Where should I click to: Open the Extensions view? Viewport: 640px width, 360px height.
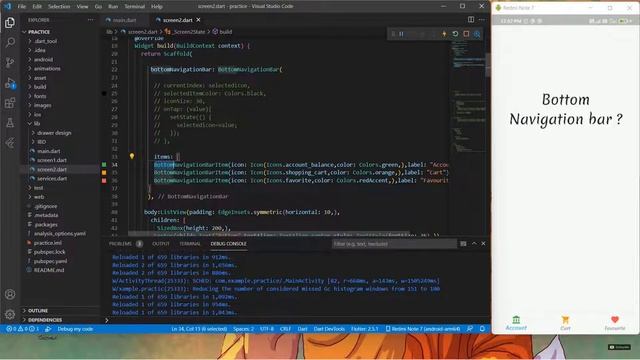point(10,103)
